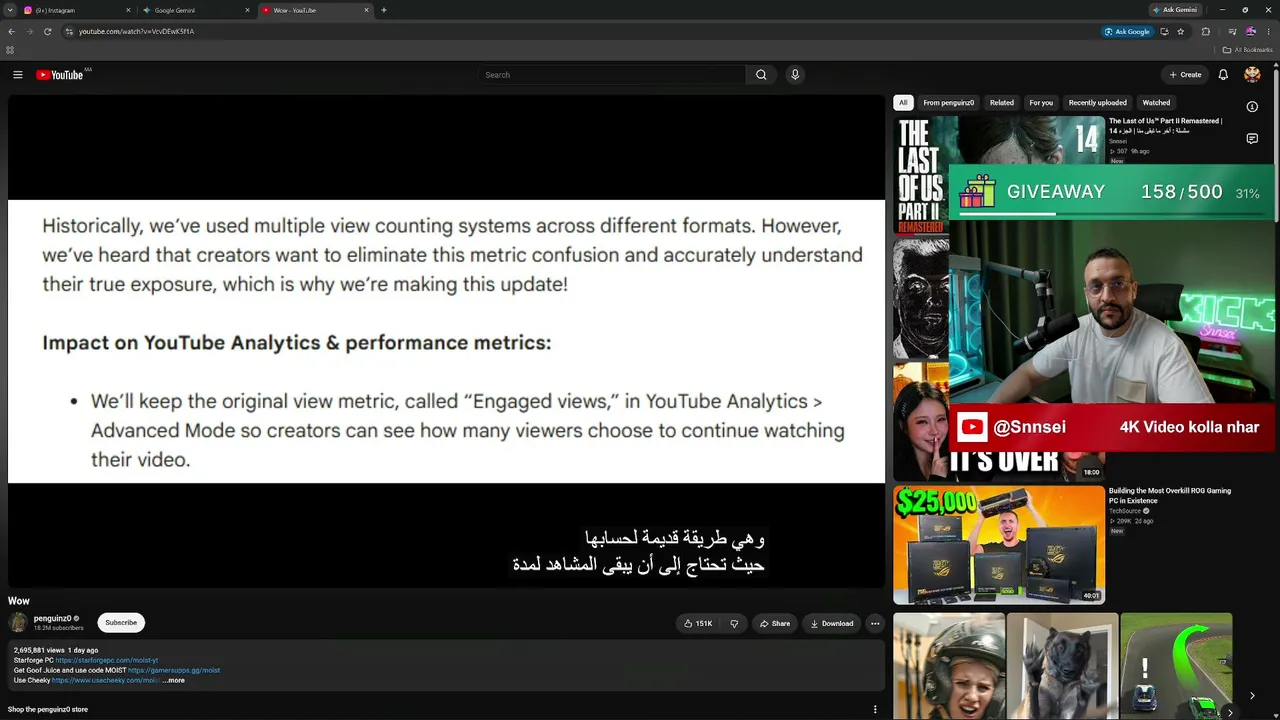
Task: Open the tab search dropdown arrow
Action: pos(10,10)
